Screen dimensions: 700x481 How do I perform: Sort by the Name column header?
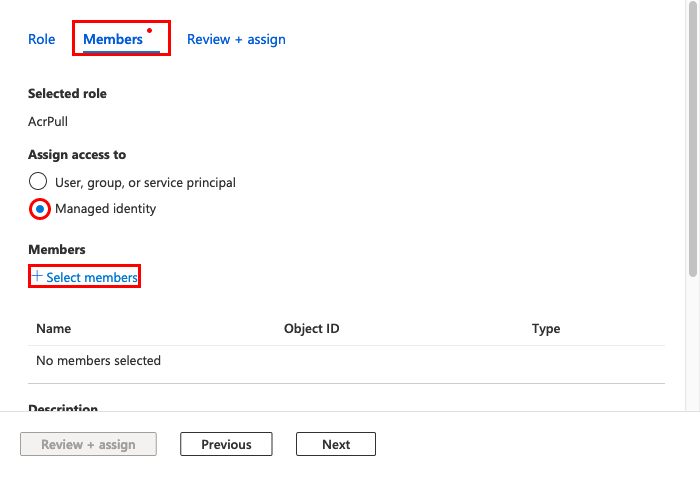[x=54, y=328]
